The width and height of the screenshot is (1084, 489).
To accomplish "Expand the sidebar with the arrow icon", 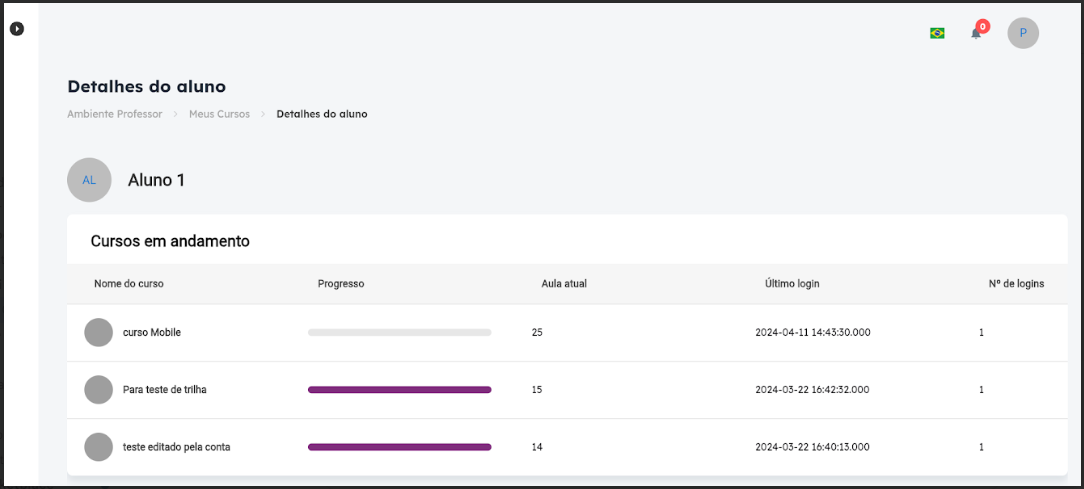I will pyautogui.click(x=17, y=29).
